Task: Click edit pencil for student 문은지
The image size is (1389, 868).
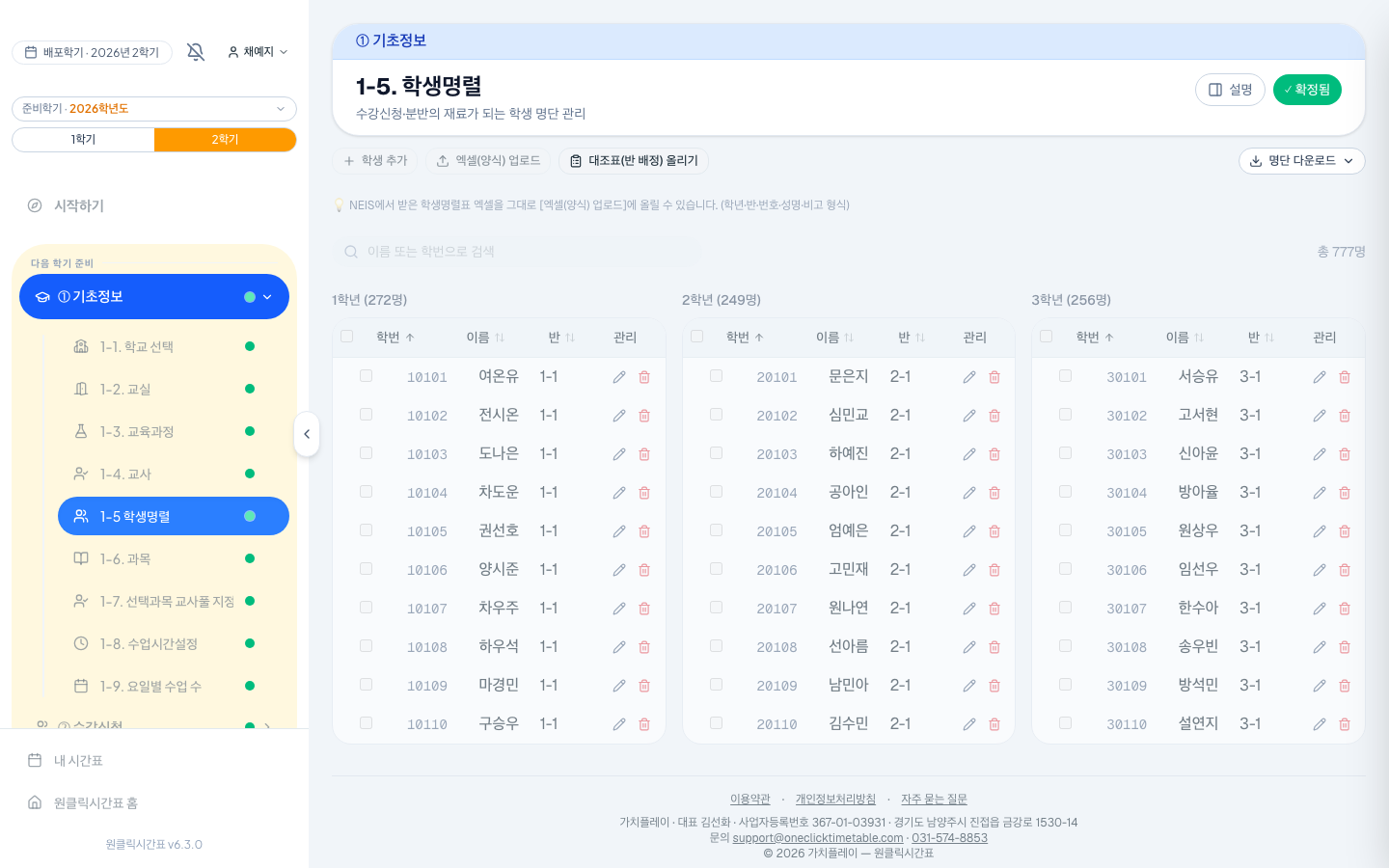Action: (x=969, y=377)
